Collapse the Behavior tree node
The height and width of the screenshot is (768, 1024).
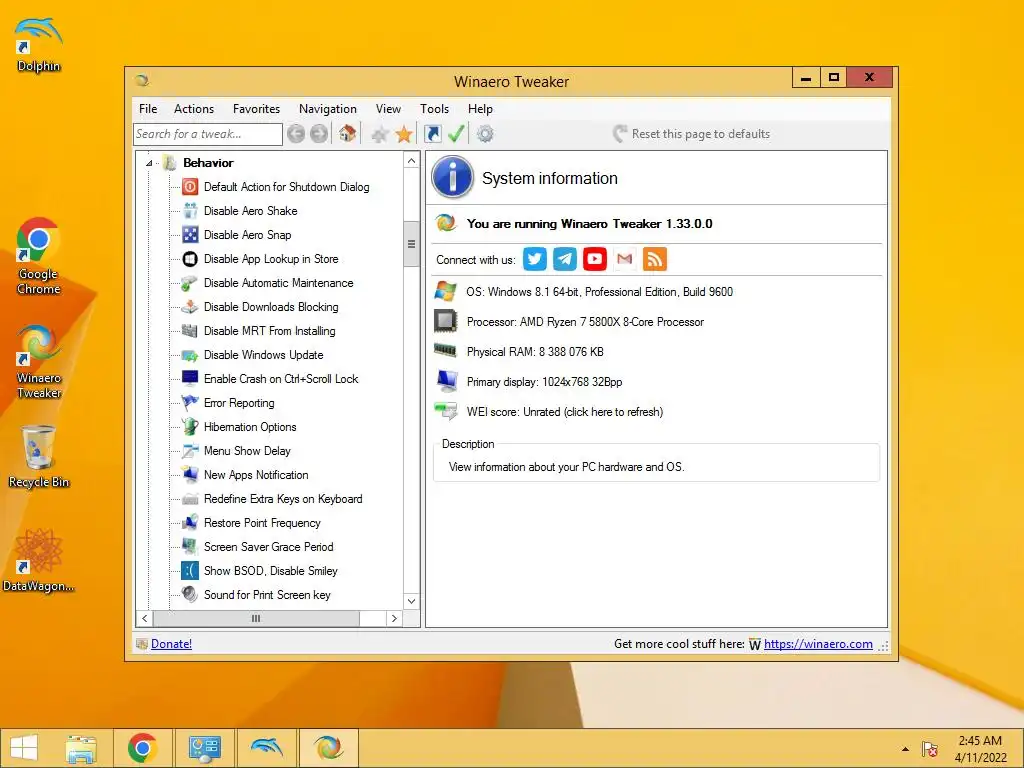pyautogui.click(x=149, y=163)
